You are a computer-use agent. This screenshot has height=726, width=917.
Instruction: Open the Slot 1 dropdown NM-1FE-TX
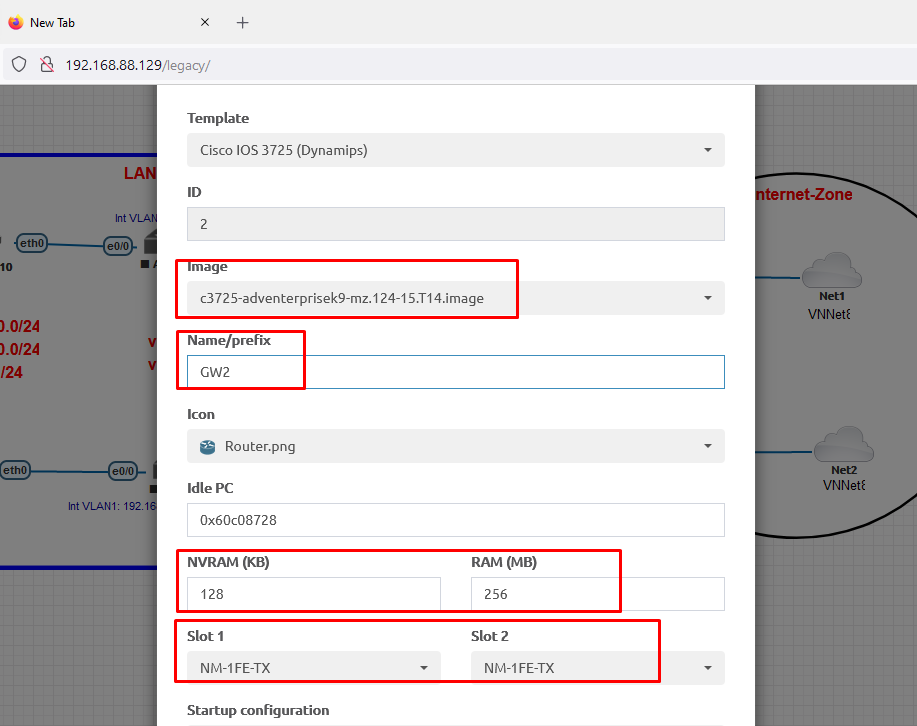click(x=313, y=667)
